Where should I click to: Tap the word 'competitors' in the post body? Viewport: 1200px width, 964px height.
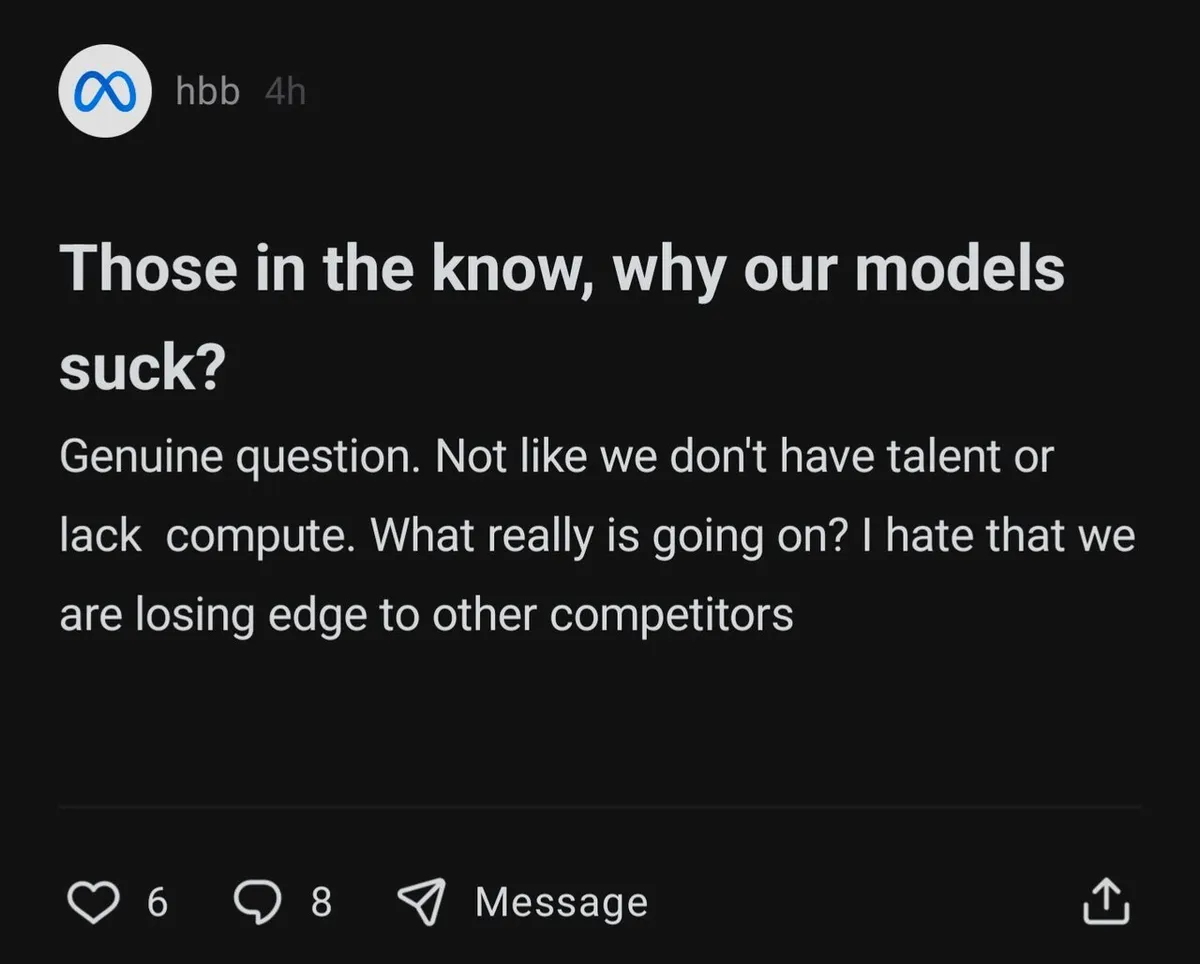(x=672, y=614)
